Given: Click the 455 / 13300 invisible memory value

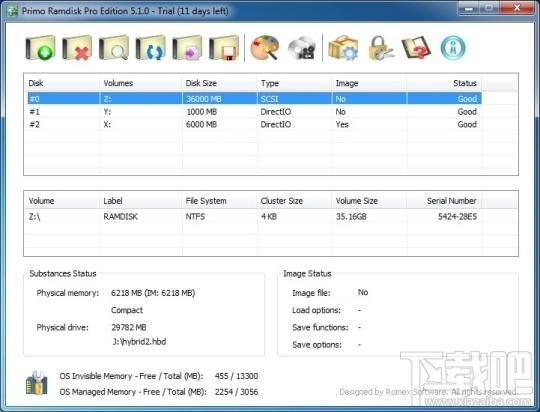Looking at the screenshot, I should [236, 376].
